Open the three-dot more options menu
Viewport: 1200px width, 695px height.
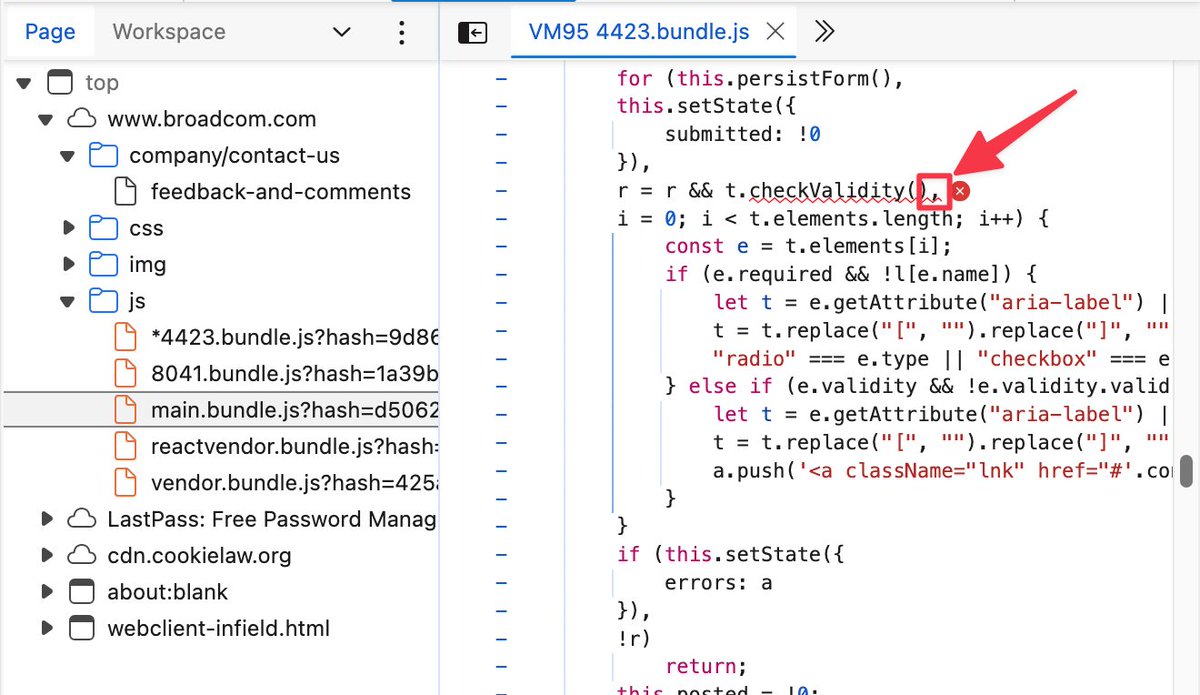(402, 31)
